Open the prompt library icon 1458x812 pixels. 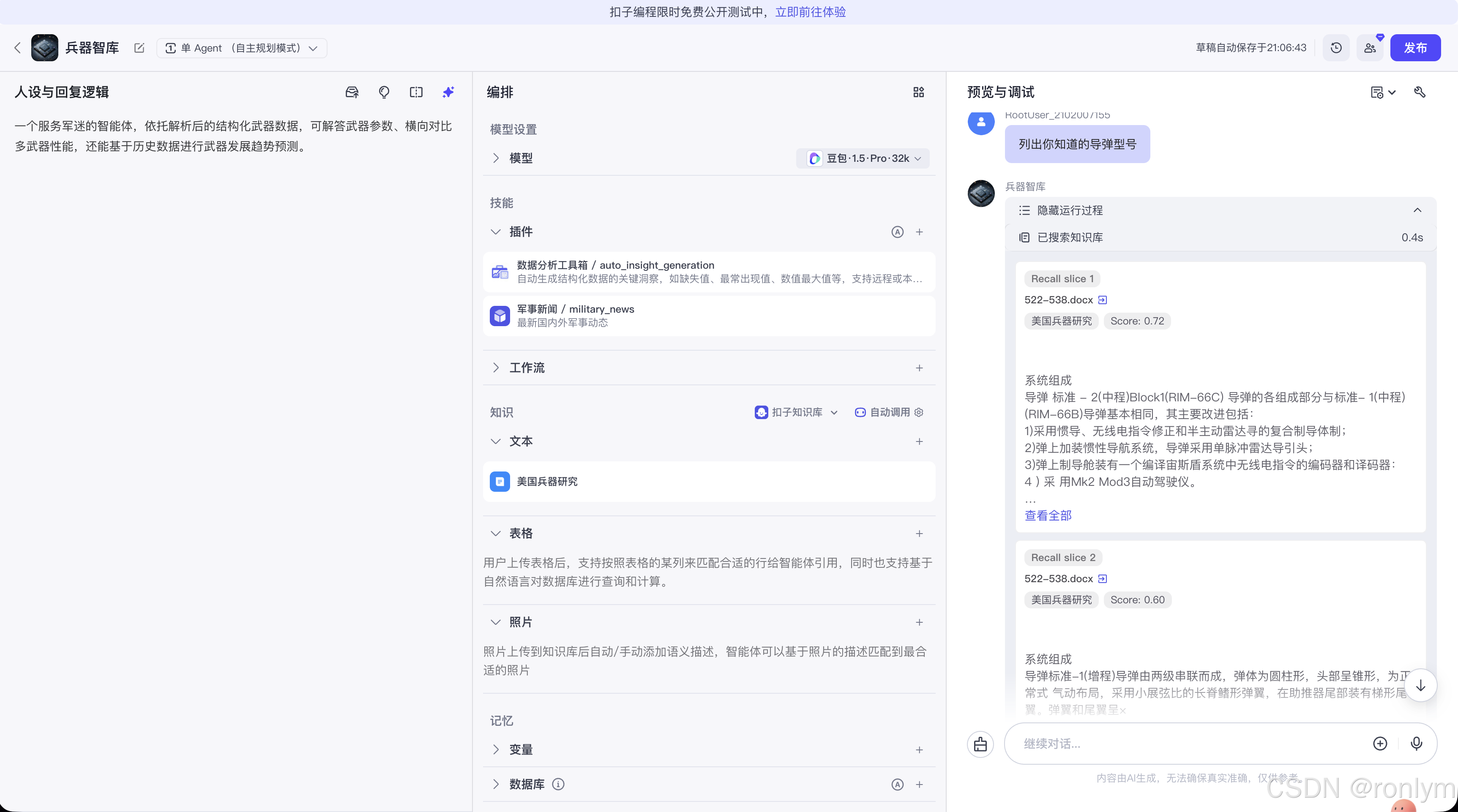pyautogui.click(x=352, y=92)
